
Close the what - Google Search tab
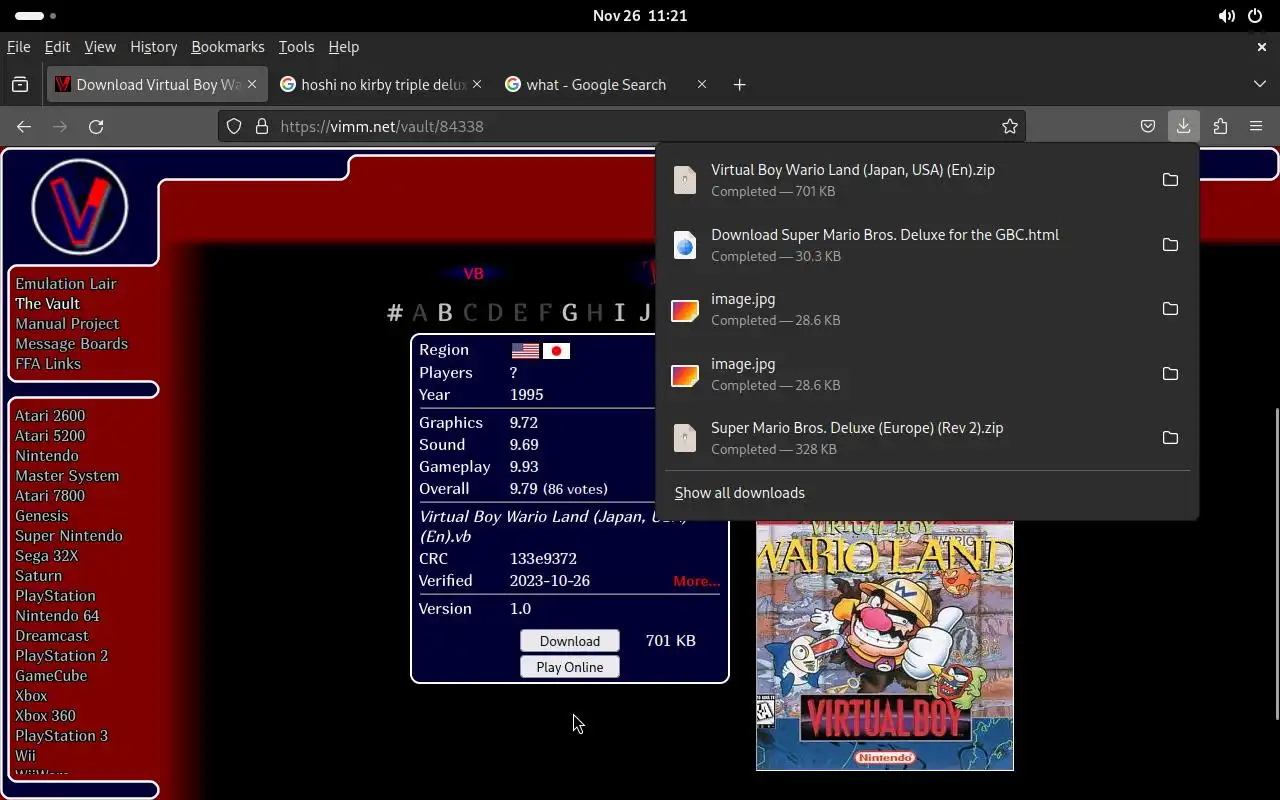pos(702,85)
